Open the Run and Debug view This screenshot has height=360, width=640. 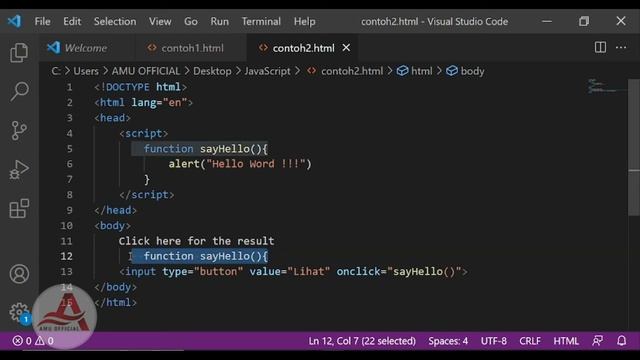pos(19,170)
